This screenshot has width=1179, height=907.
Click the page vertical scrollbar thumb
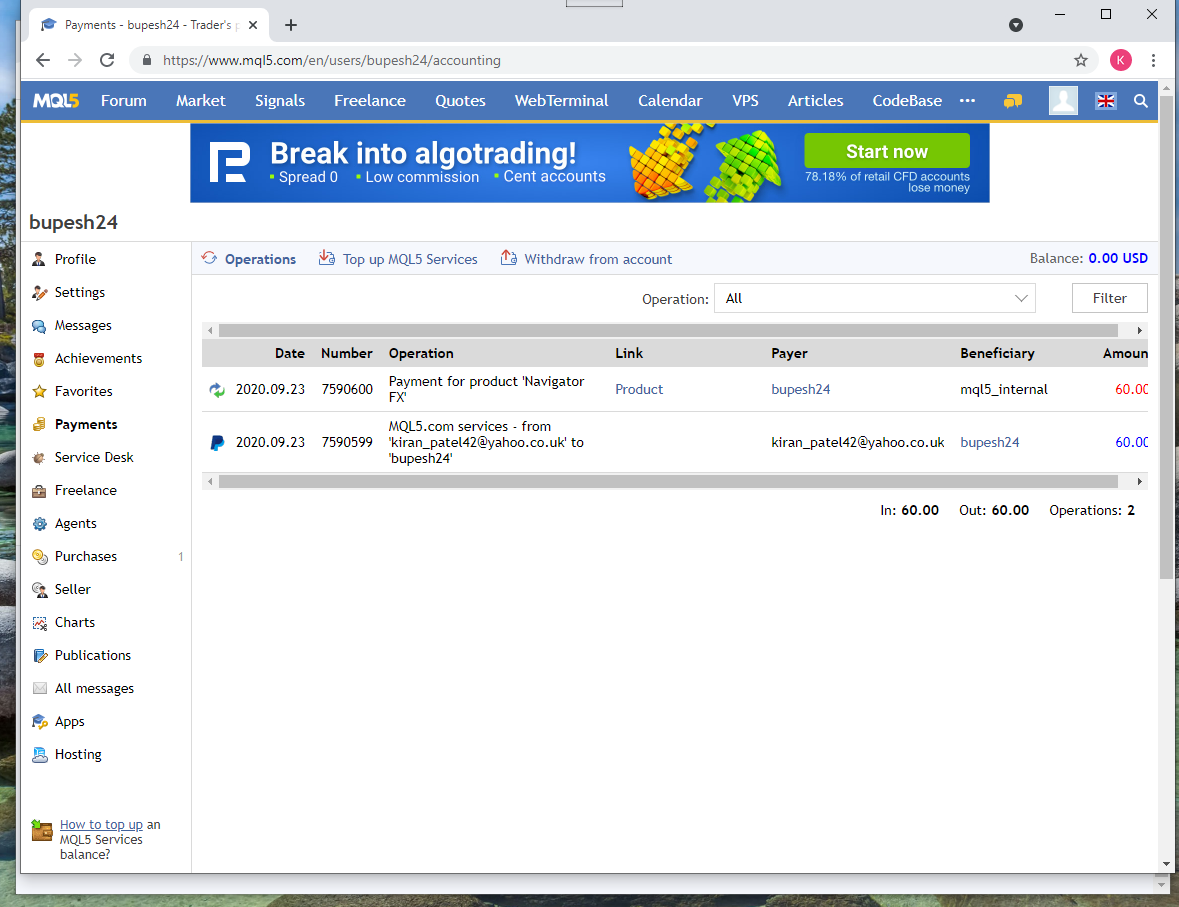[1166, 337]
